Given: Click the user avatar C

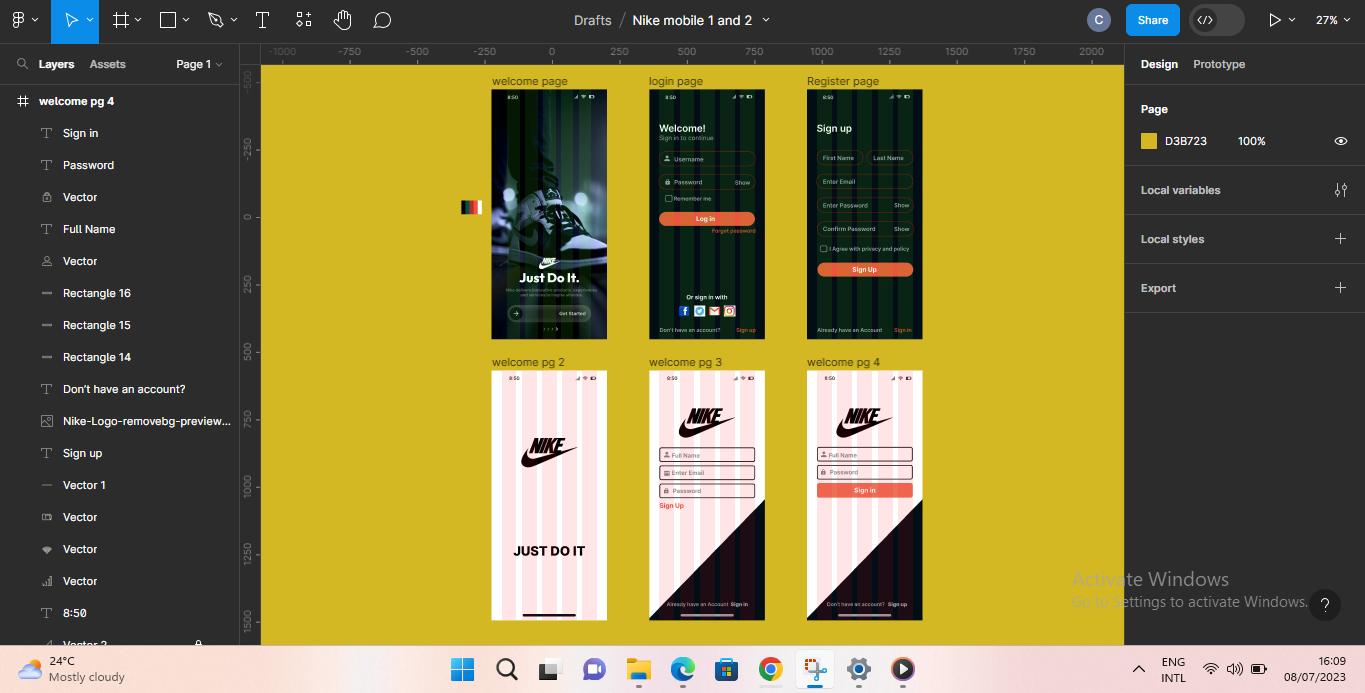Looking at the screenshot, I should click(1099, 20).
